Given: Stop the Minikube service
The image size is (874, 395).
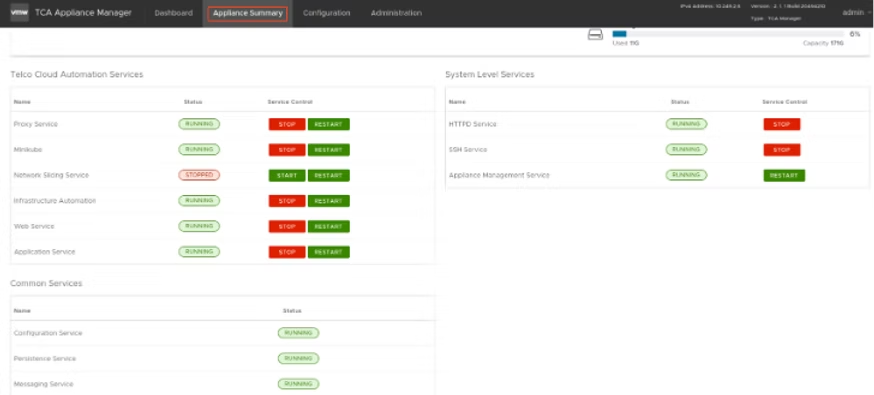Looking at the screenshot, I should tap(287, 150).
